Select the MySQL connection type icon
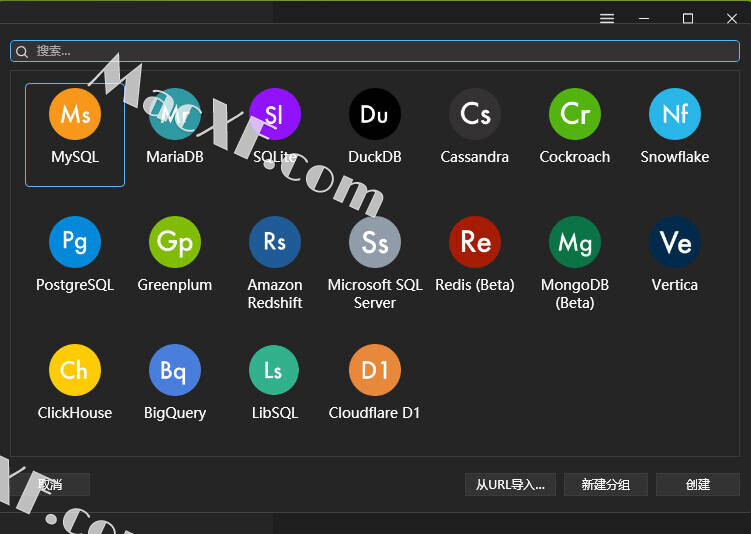The width and height of the screenshot is (751, 534). (x=75, y=114)
